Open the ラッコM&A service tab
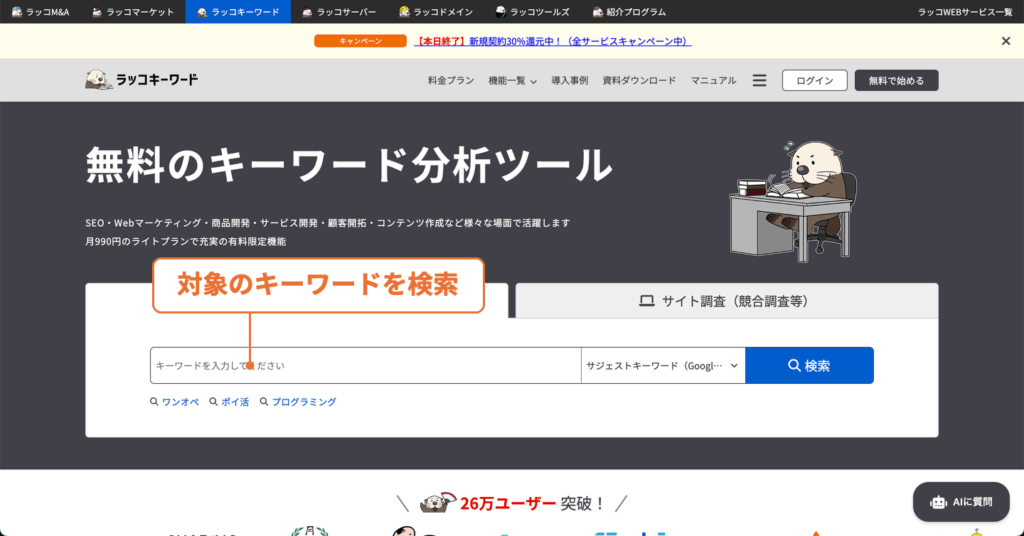This screenshot has width=1024, height=536. pos(40,12)
